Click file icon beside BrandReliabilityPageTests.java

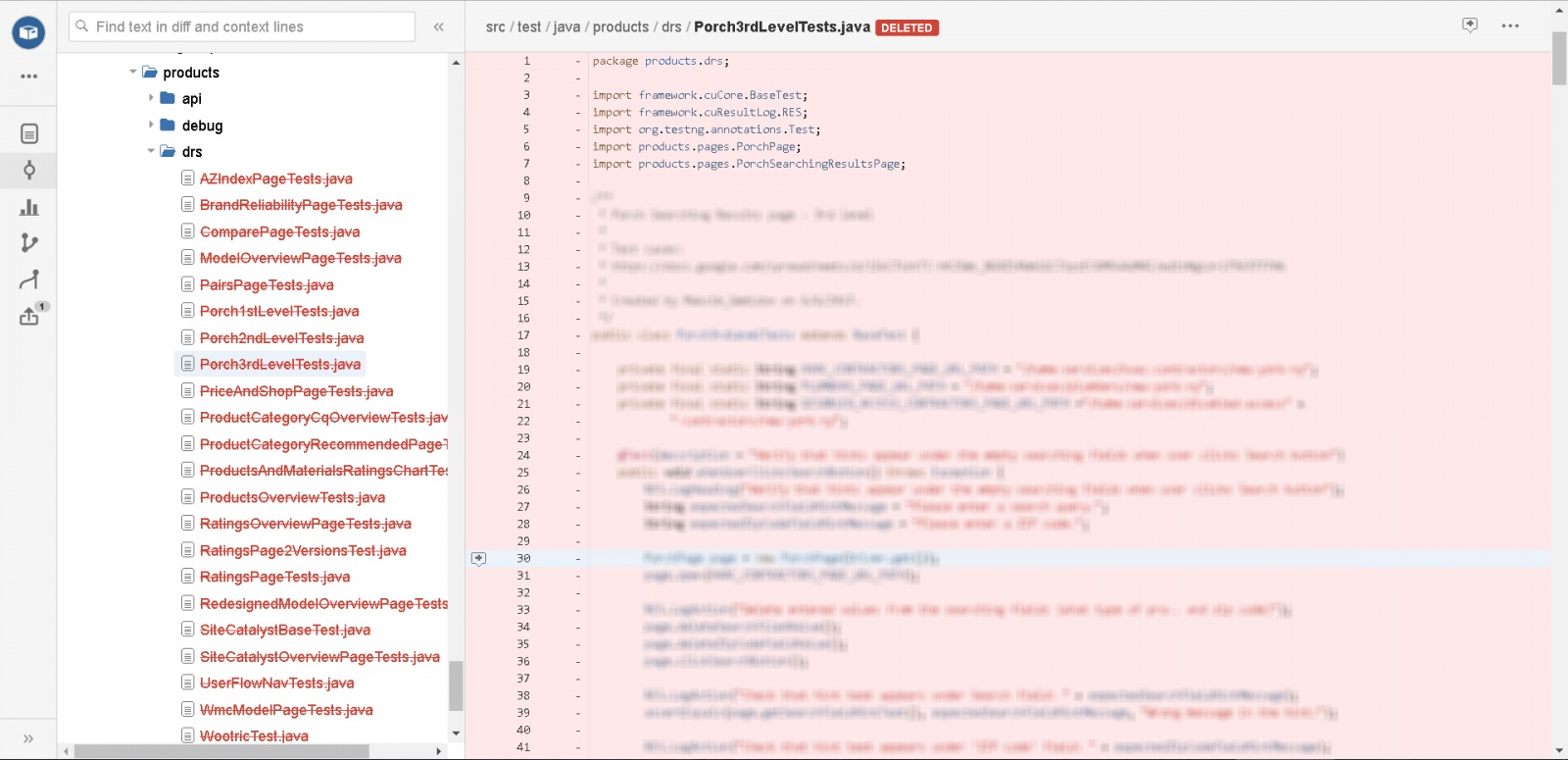[x=187, y=205]
